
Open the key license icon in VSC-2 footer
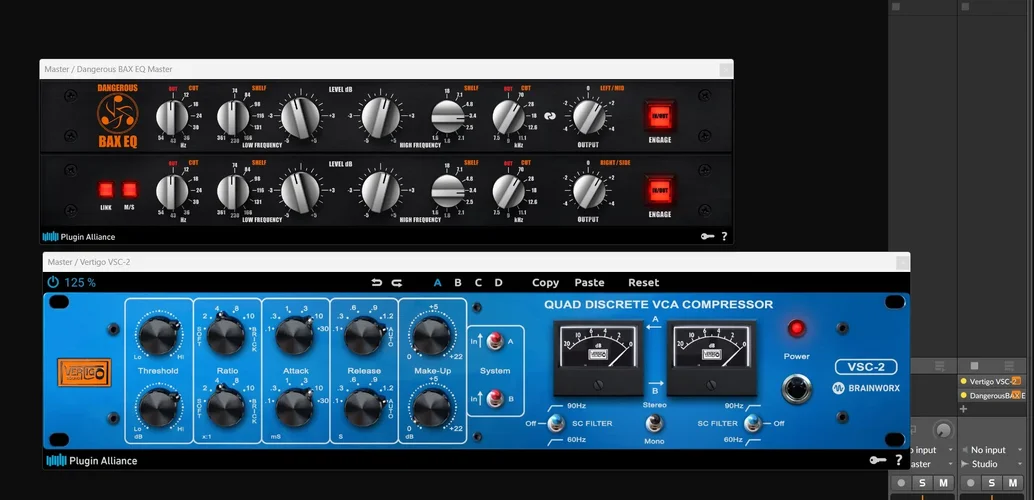pos(878,460)
